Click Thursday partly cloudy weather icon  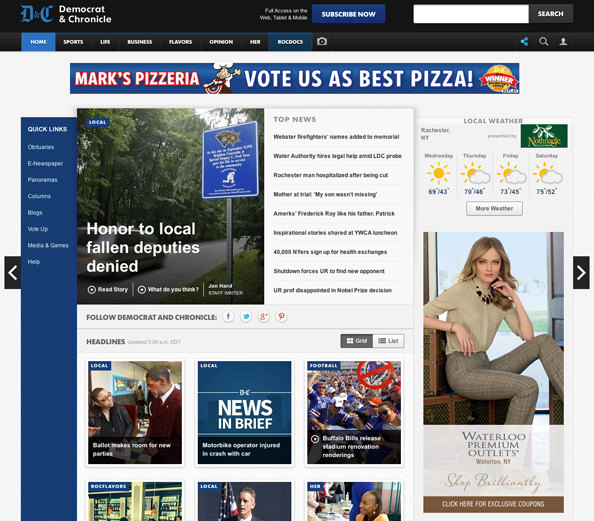point(475,174)
